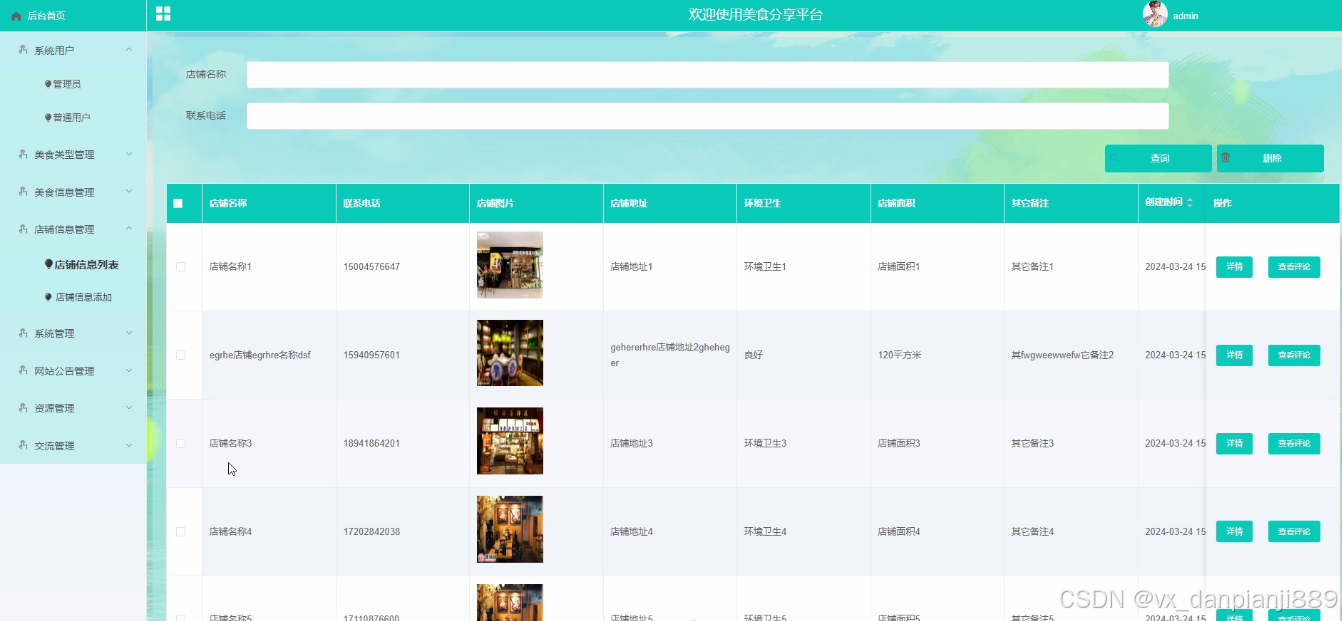Click the user icon beside 系统用户
1342x621 pixels.
coord(23,49)
